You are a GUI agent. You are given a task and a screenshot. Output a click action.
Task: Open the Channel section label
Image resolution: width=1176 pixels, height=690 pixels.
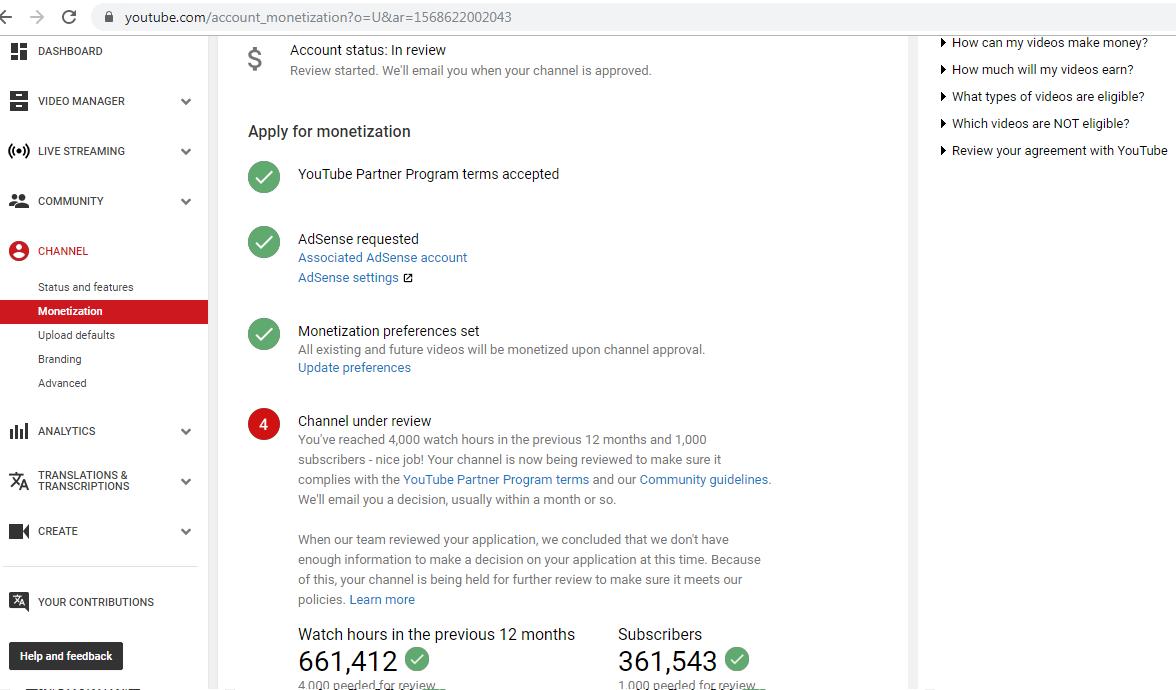coord(63,251)
